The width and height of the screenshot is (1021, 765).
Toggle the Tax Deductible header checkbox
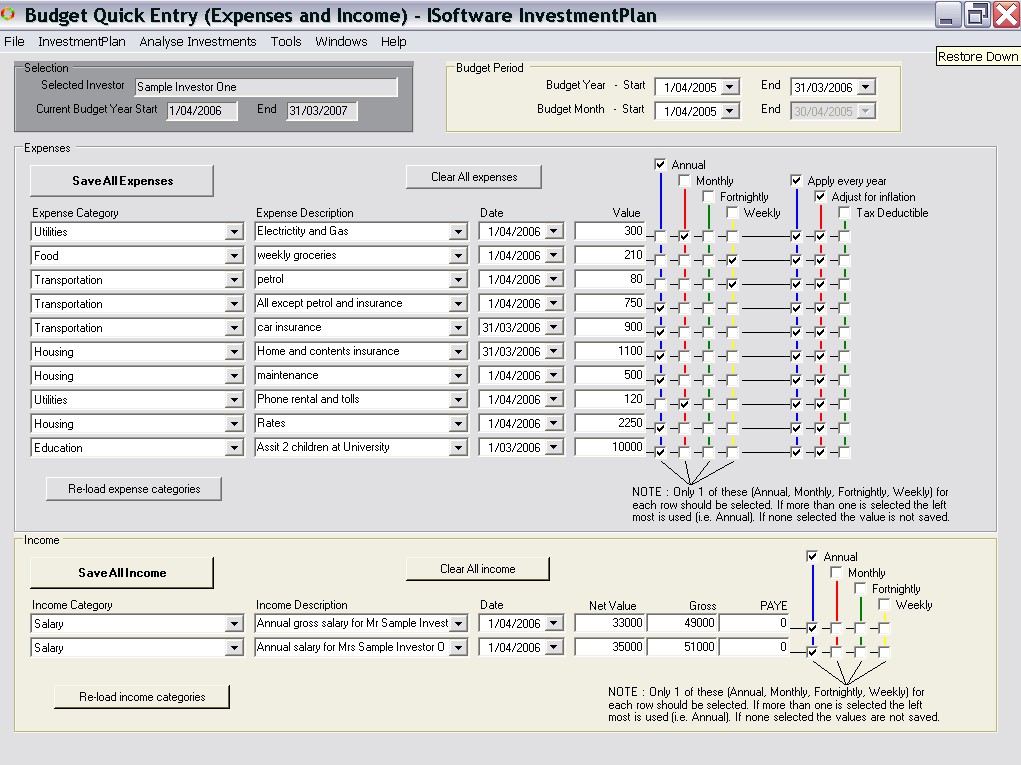[844, 212]
